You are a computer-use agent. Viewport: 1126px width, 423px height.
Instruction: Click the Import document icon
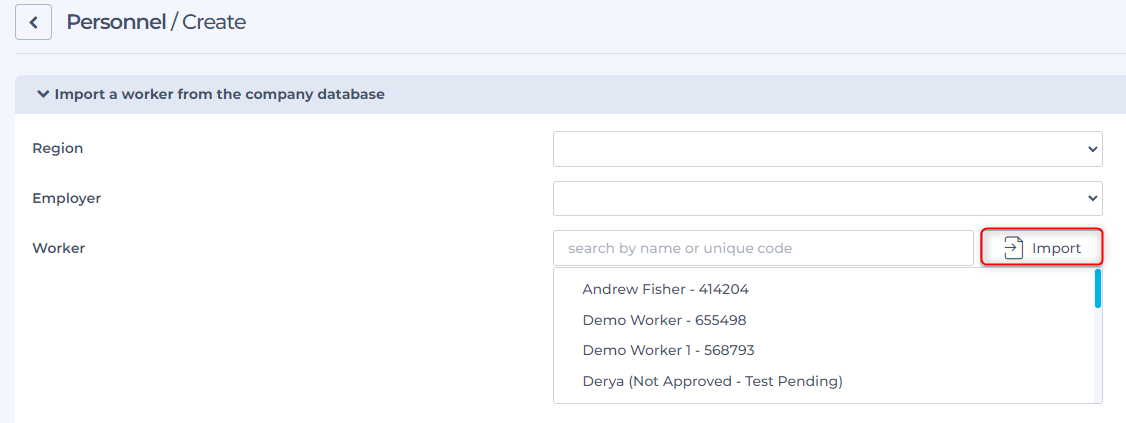[1013, 248]
